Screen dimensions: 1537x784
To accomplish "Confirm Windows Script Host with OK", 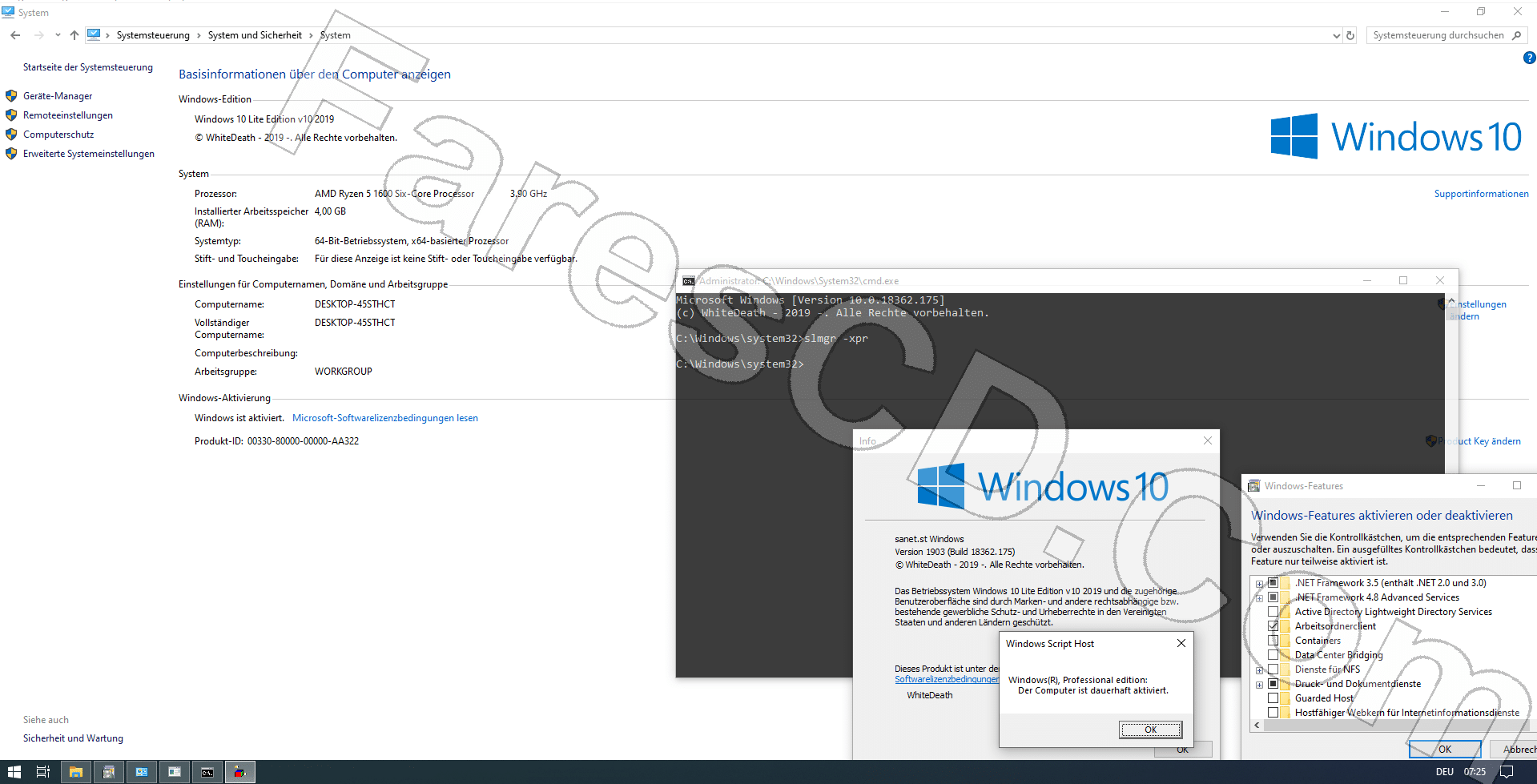I will pos(1150,730).
